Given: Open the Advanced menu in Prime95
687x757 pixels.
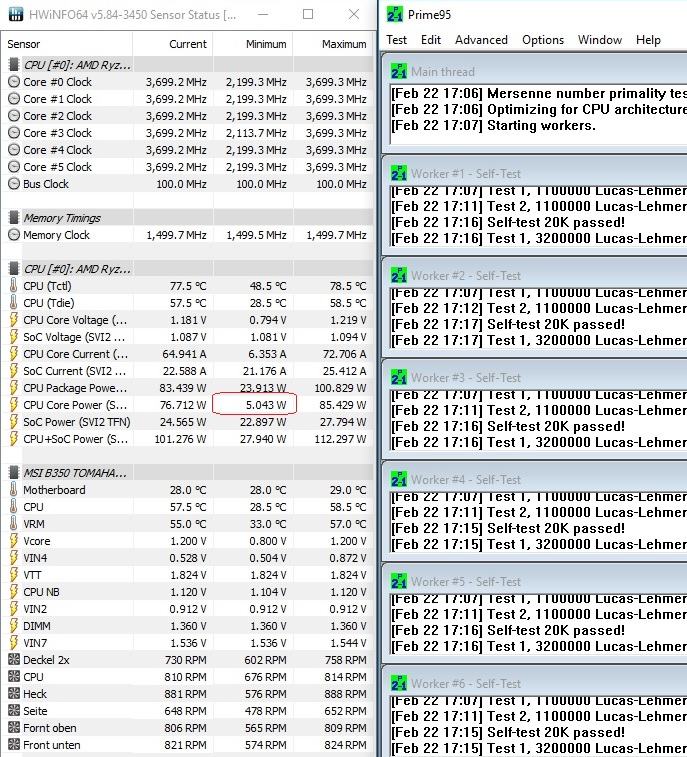Looking at the screenshot, I should pos(481,40).
